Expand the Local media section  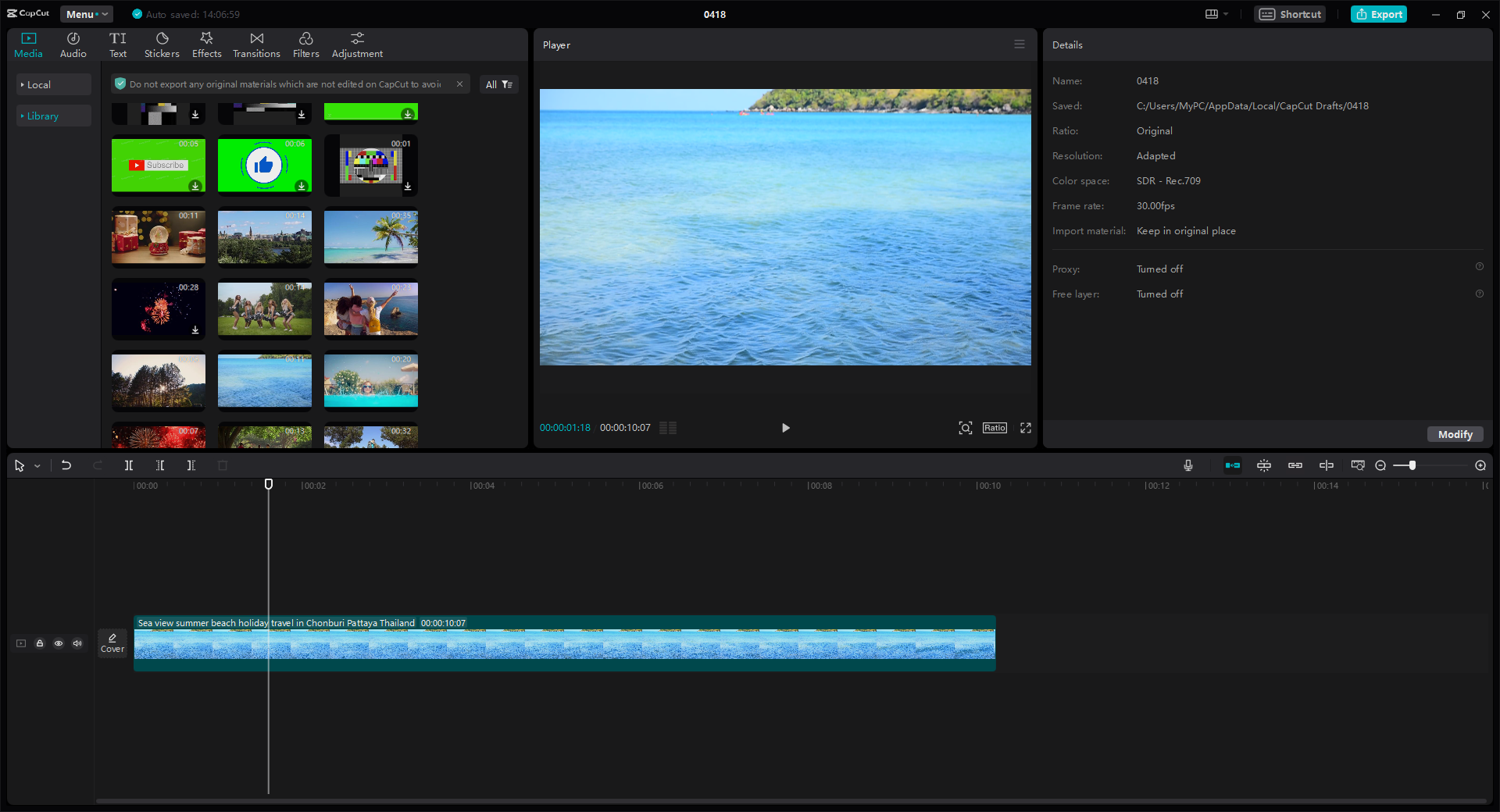click(x=38, y=84)
